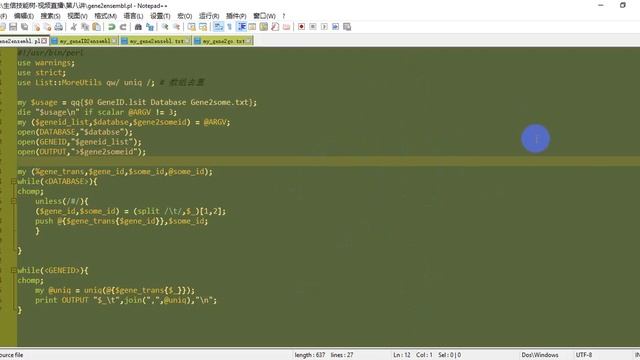Toggle the Word Wrap toolbar button

(x=218, y=27)
